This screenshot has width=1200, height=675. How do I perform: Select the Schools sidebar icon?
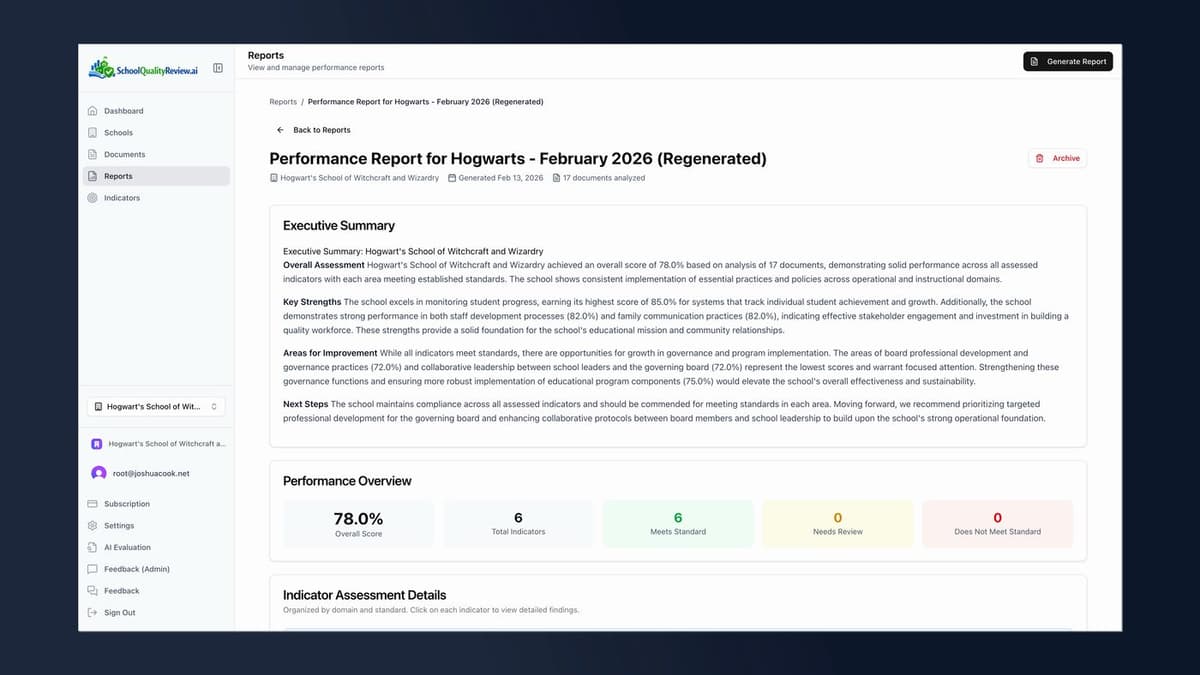point(92,132)
